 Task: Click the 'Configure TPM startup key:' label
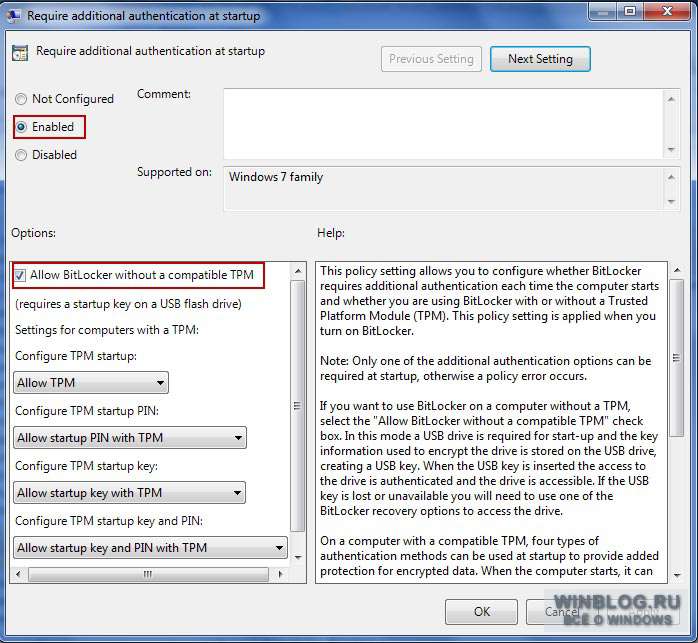point(86,466)
